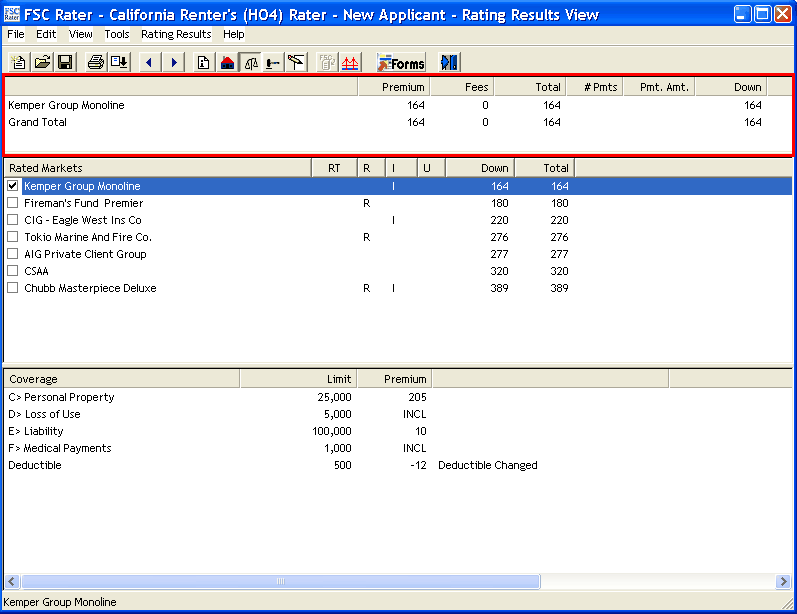
Task: Open the Tools menu
Action: pyautogui.click(x=117, y=34)
